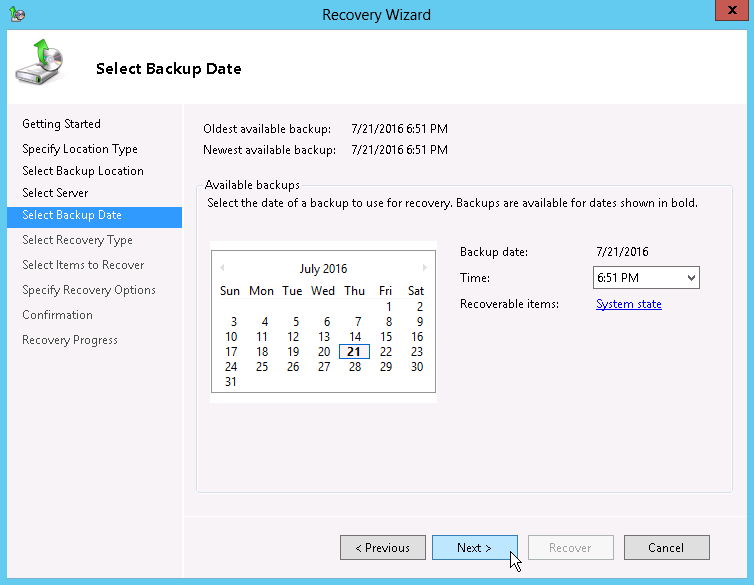Go to previous month in calendar
This screenshot has height=585, width=754.
pos(222,268)
